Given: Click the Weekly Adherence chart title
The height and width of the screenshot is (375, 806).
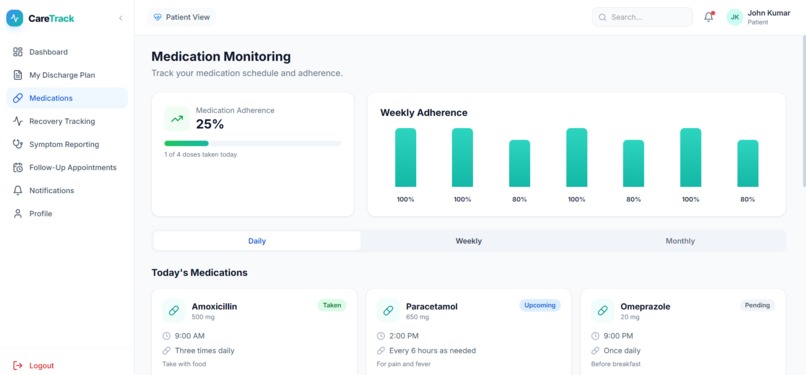Looking at the screenshot, I should [x=424, y=112].
